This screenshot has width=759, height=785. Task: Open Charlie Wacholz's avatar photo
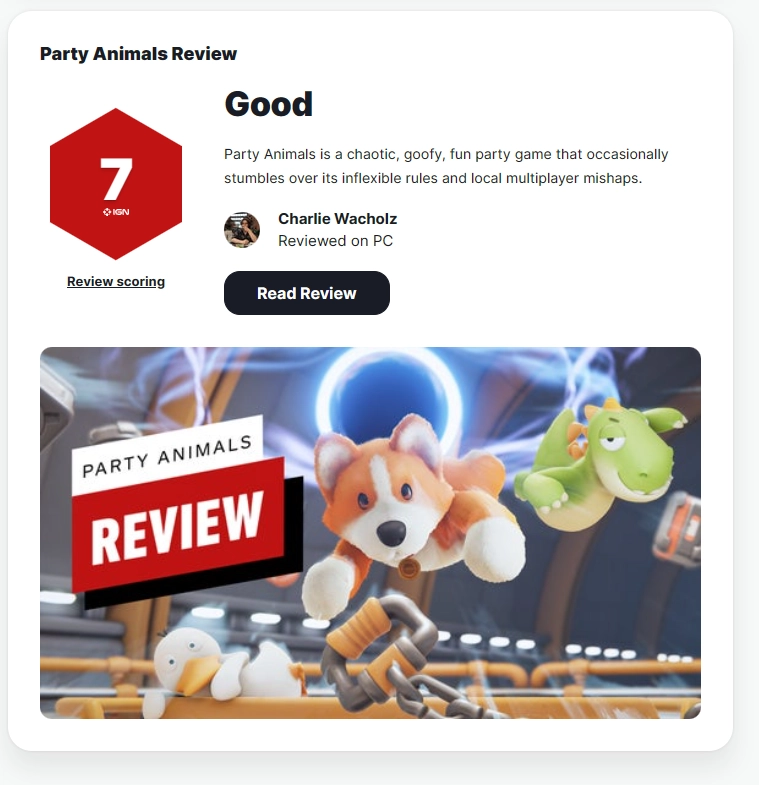(242, 230)
